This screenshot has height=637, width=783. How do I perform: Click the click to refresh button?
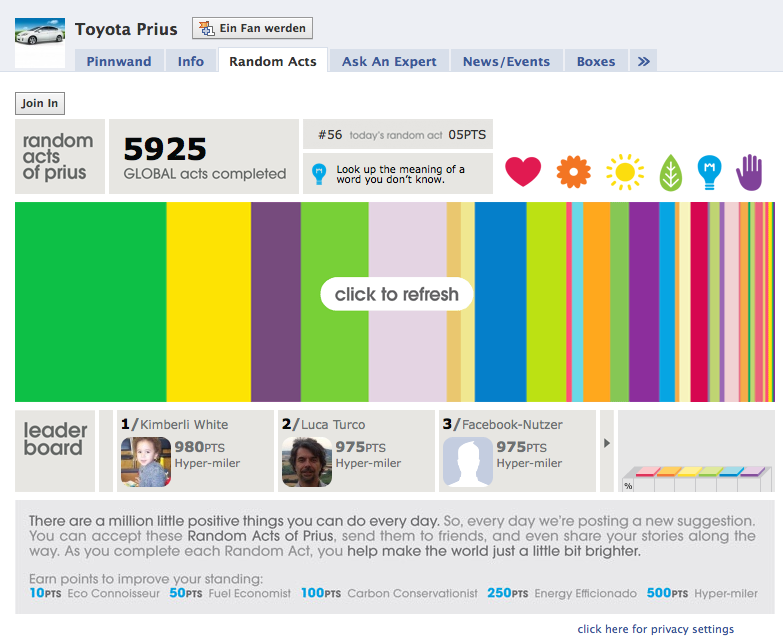tap(397, 294)
